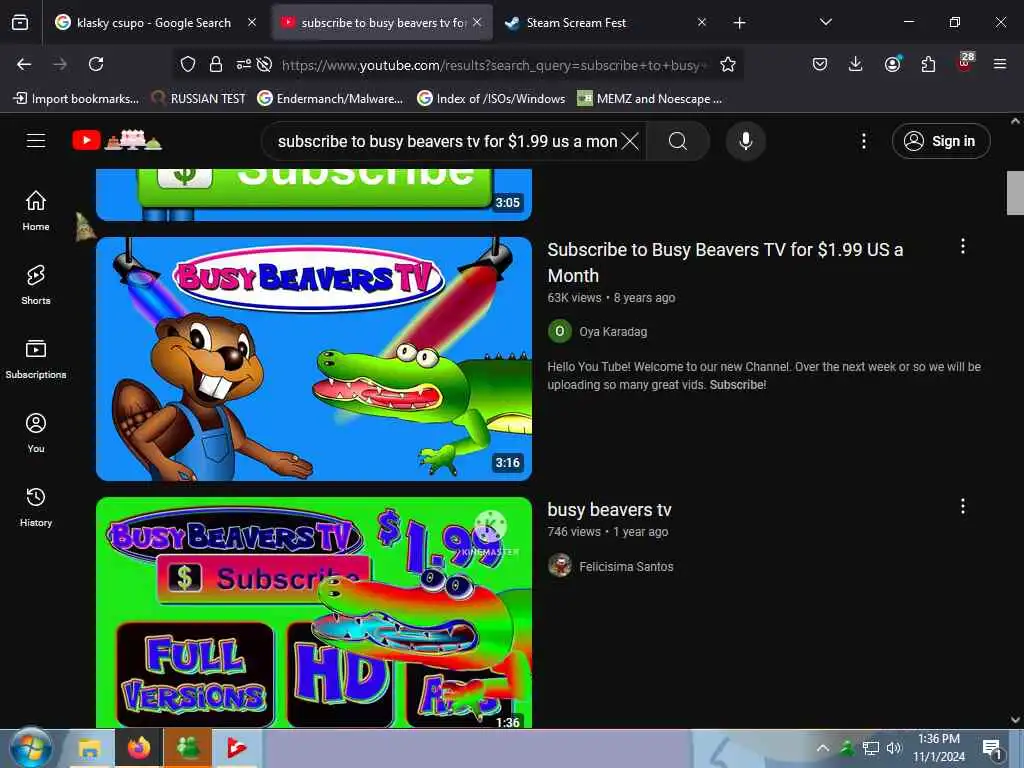The width and height of the screenshot is (1024, 768).
Task: Play the green 1:36 Busy Beavers thumbnail
Action: point(313,612)
